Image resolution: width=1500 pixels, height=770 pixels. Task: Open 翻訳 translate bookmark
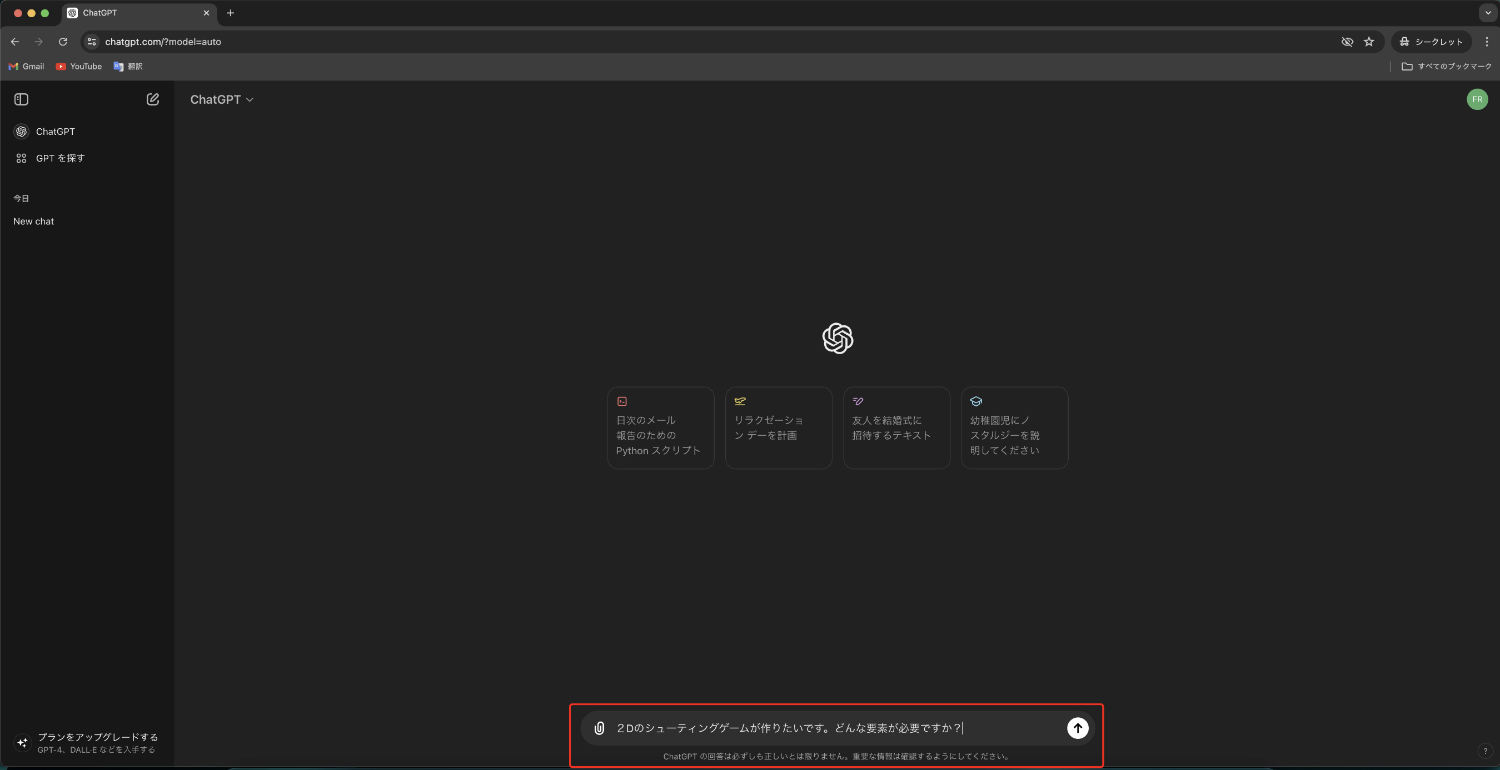[x=128, y=66]
